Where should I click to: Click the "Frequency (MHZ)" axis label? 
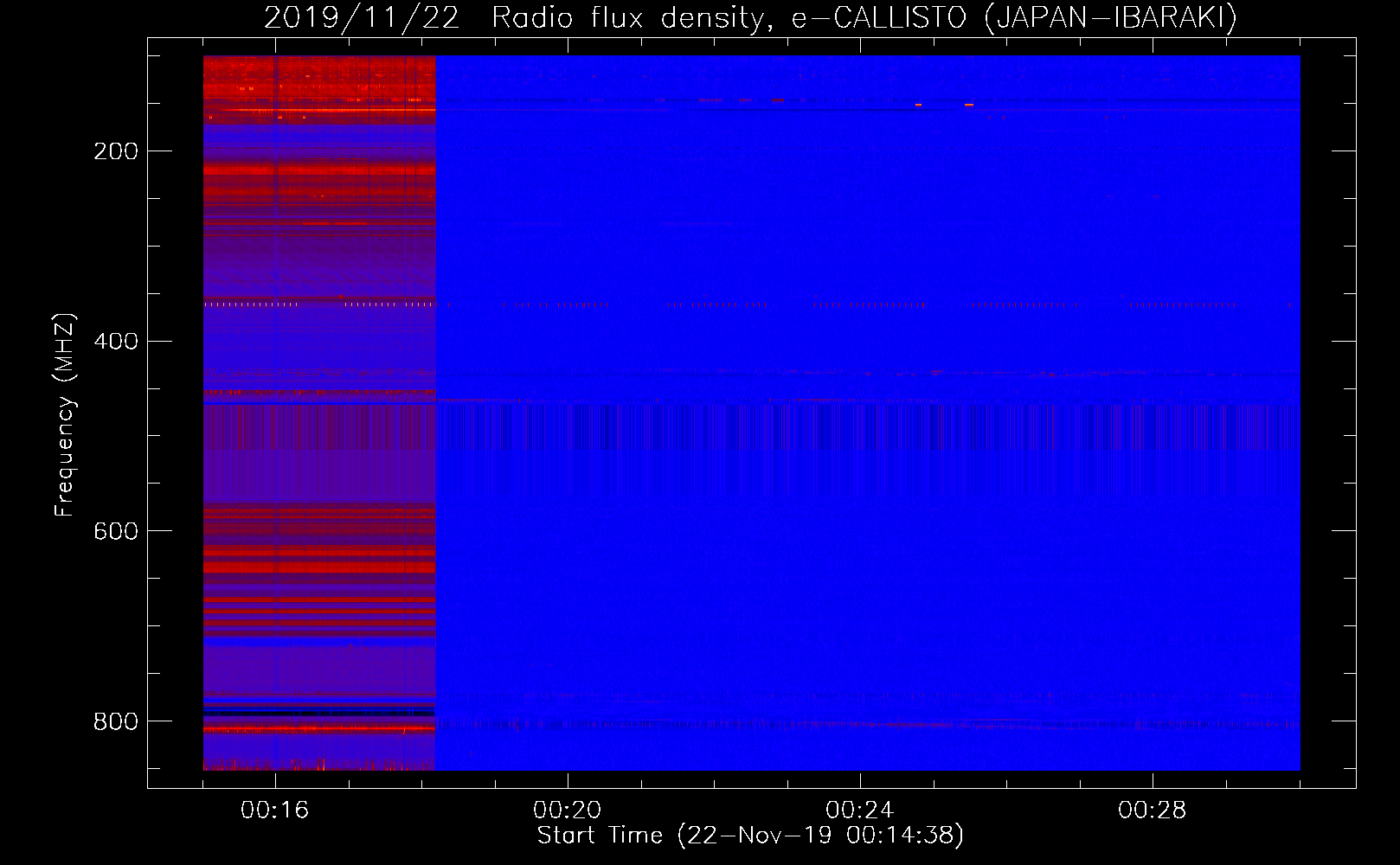tap(65, 415)
